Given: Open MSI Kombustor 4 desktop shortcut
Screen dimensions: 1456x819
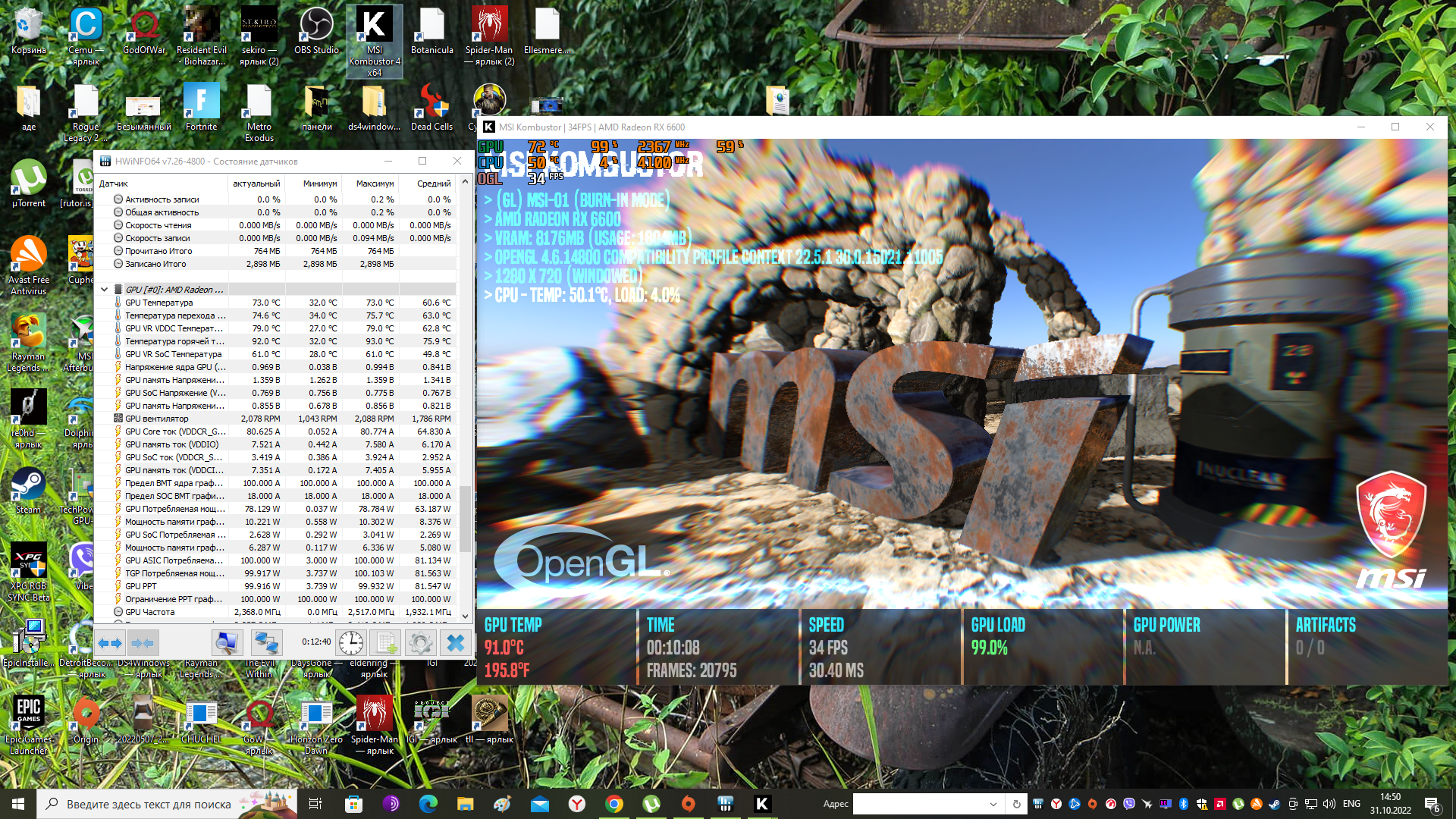Looking at the screenshot, I should point(375,41).
